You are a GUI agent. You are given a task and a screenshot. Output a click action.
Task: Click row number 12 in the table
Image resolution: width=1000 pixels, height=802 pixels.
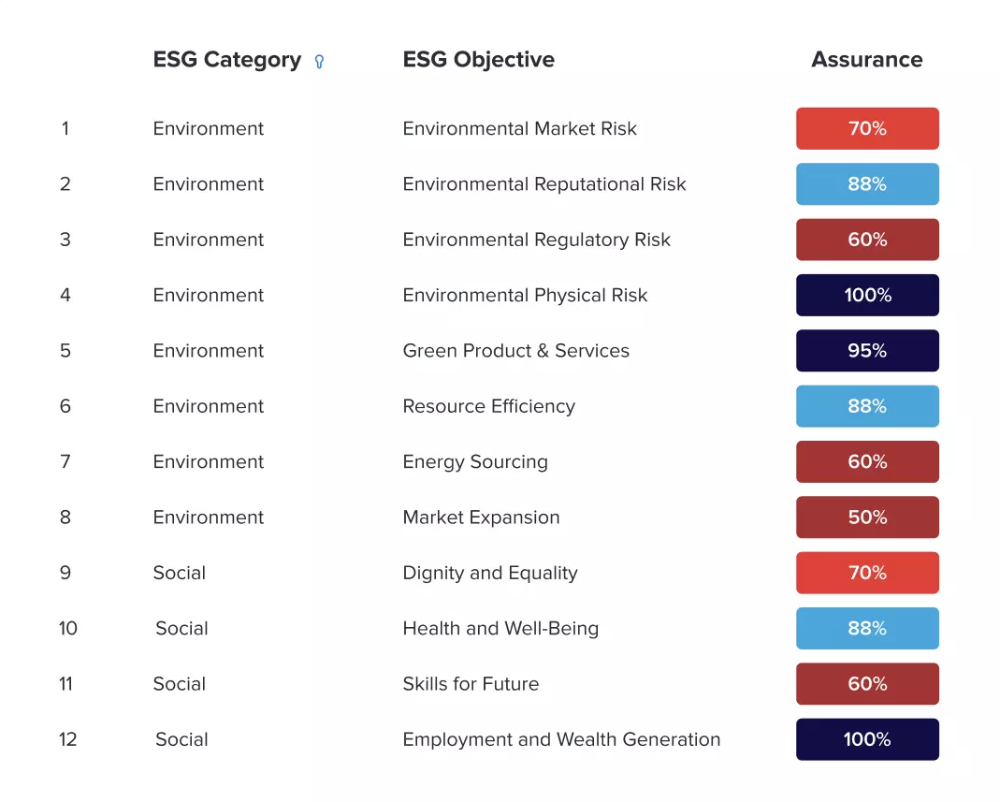point(68,739)
